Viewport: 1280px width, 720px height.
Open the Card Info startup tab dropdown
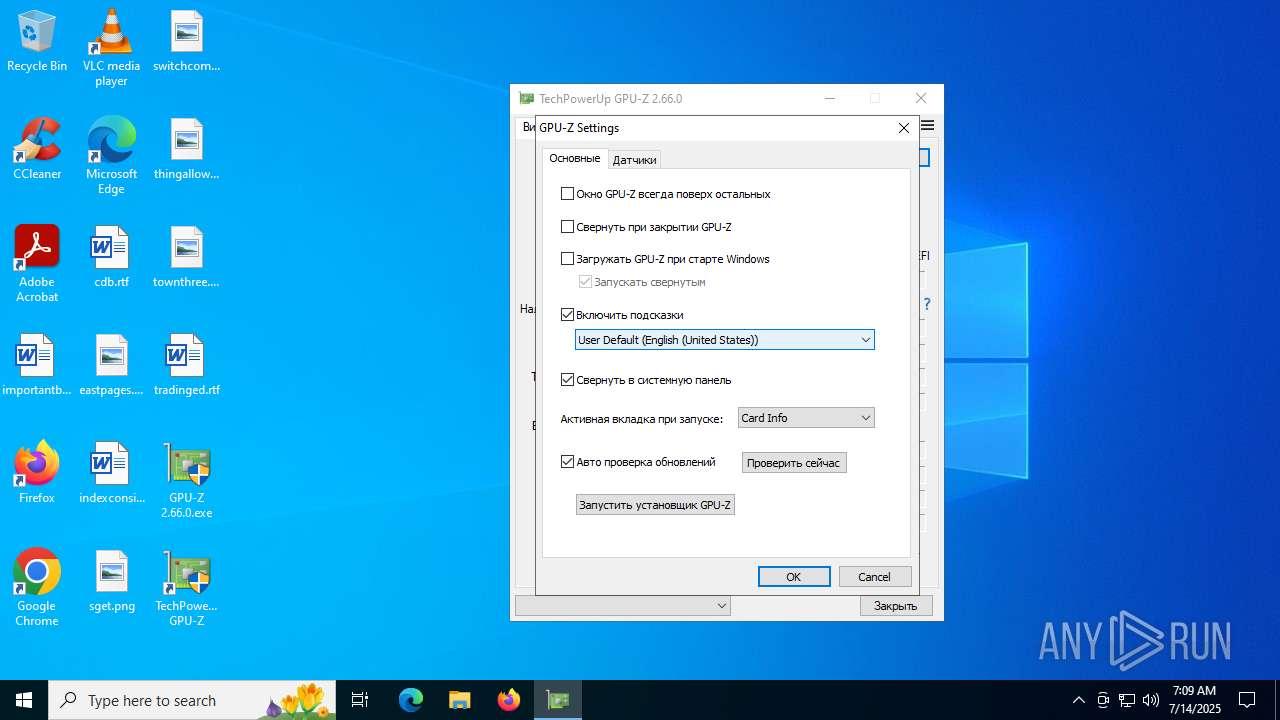[x=806, y=418]
